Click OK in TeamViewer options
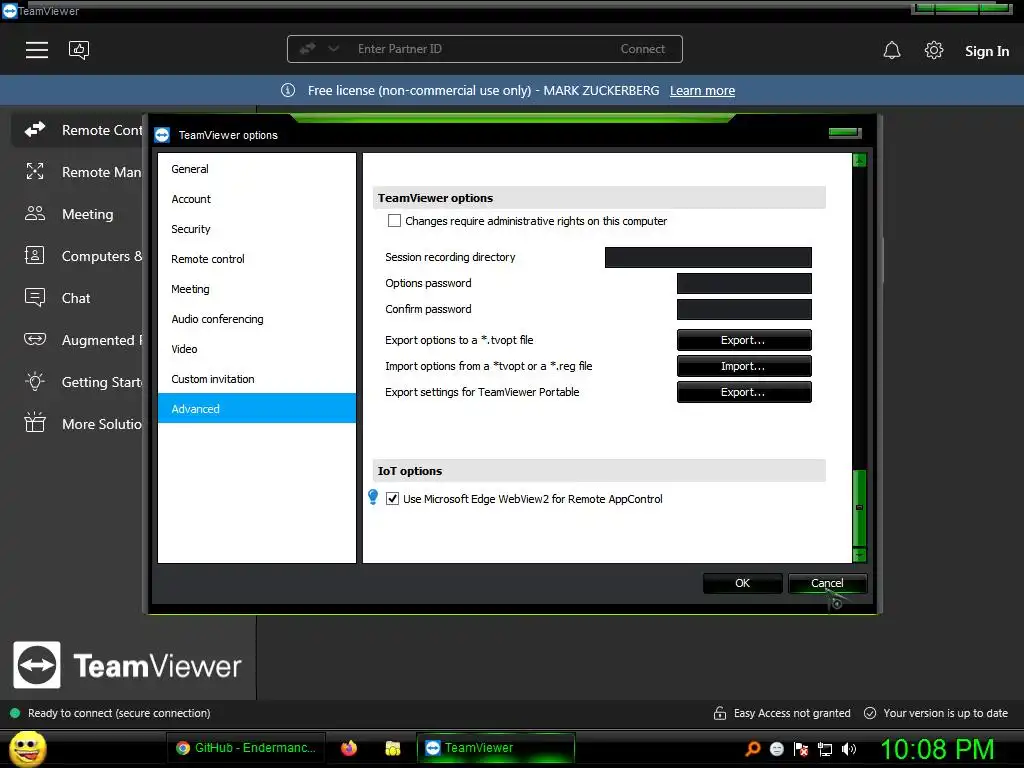Viewport: 1024px width, 768px height. click(x=743, y=583)
